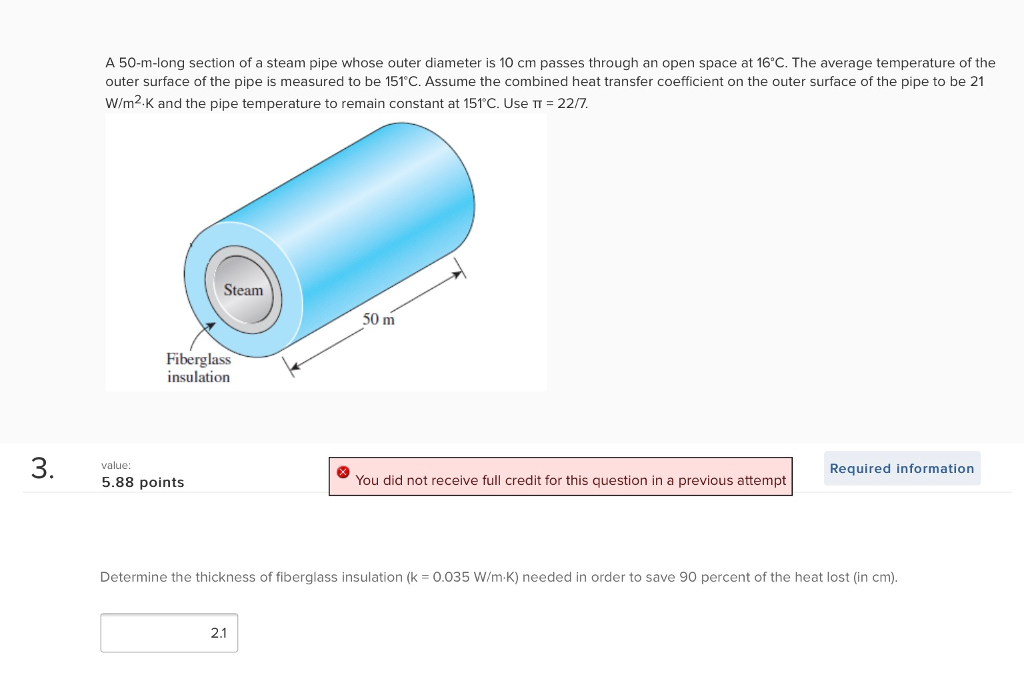Click the problem statement paragraph at top

point(550,82)
